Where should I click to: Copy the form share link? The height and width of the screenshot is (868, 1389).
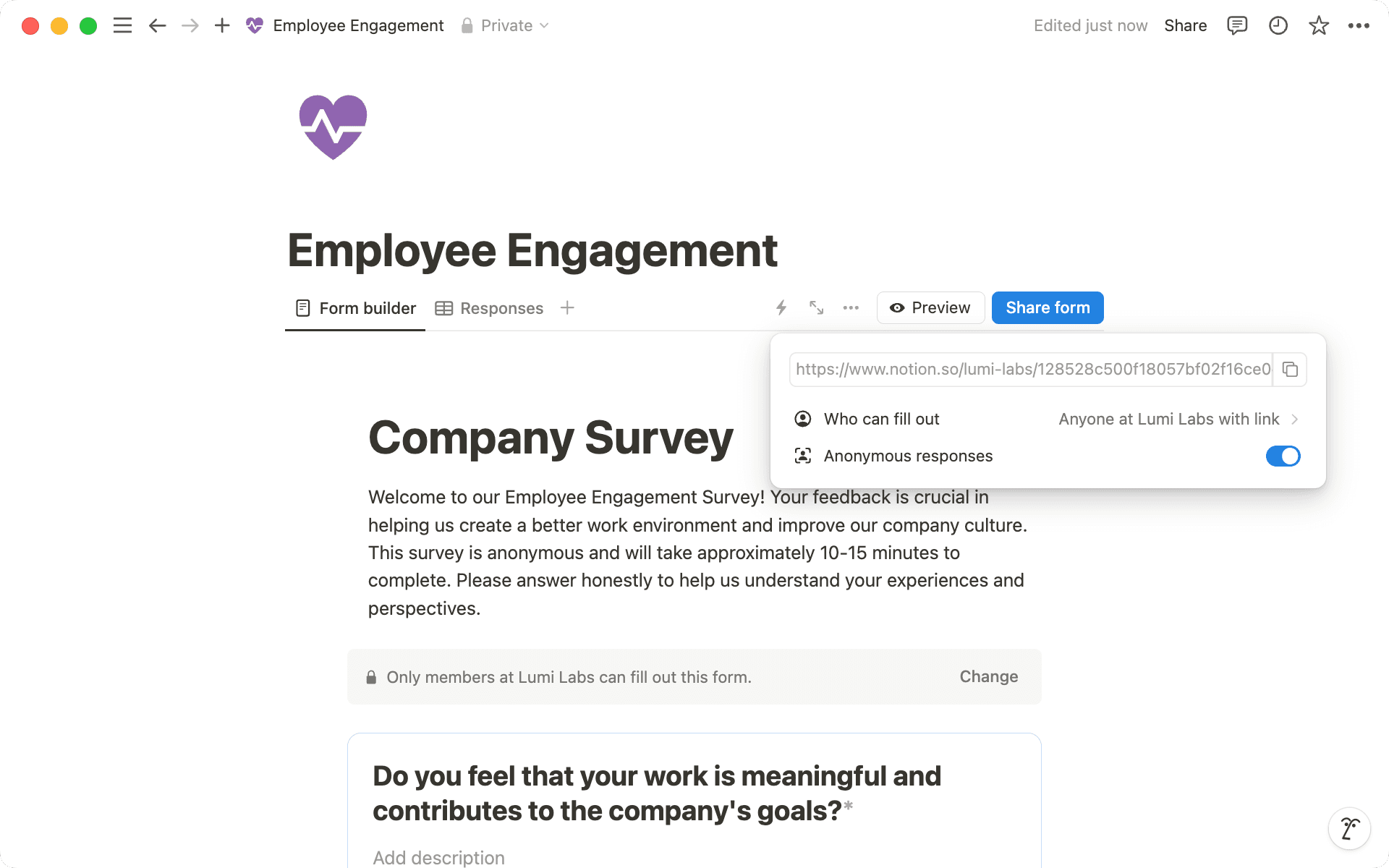tap(1291, 370)
